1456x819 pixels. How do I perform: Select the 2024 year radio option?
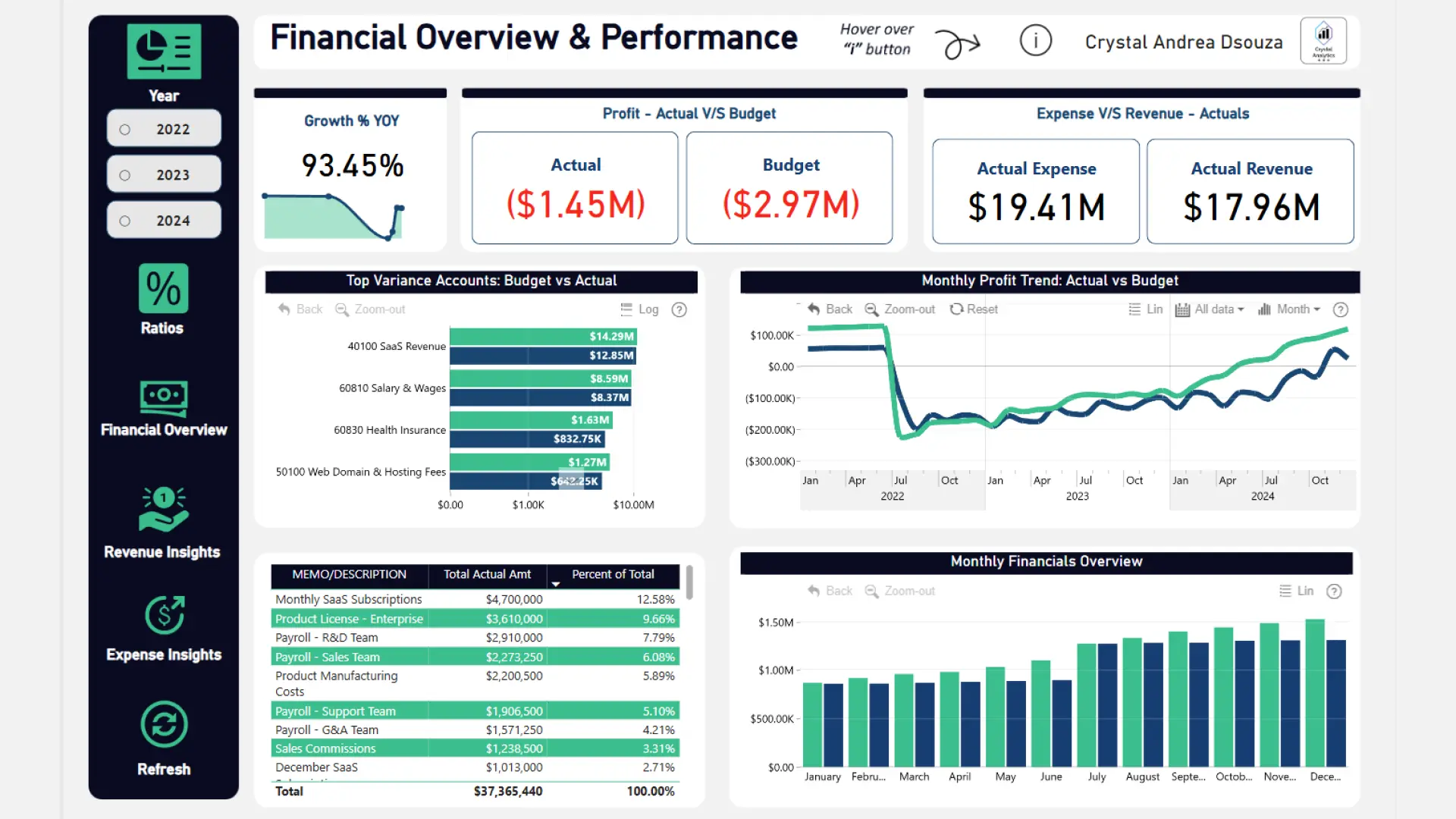[125, 221]
